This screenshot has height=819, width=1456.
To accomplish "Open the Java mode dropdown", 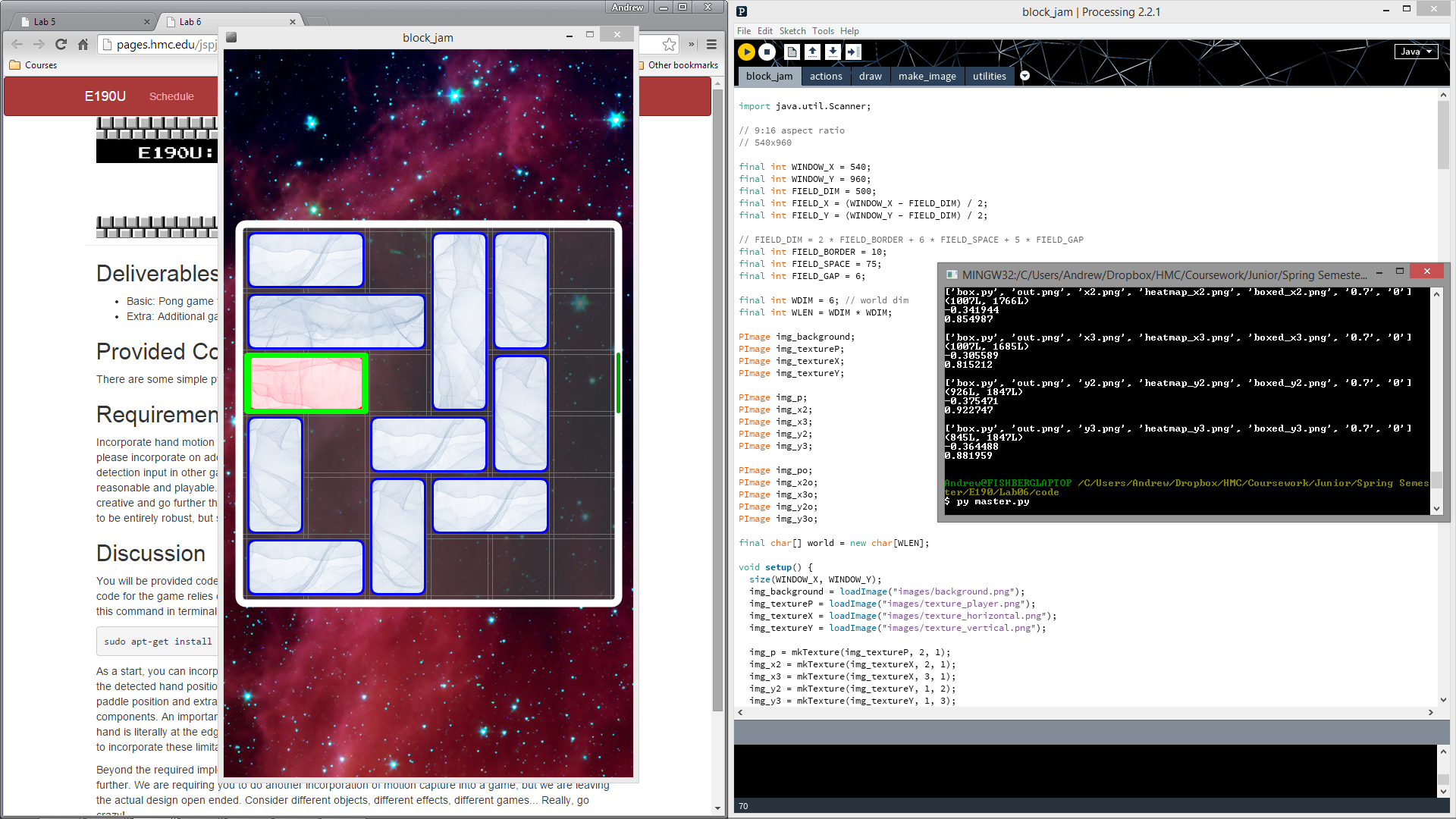I will [x=1415, y=52].
